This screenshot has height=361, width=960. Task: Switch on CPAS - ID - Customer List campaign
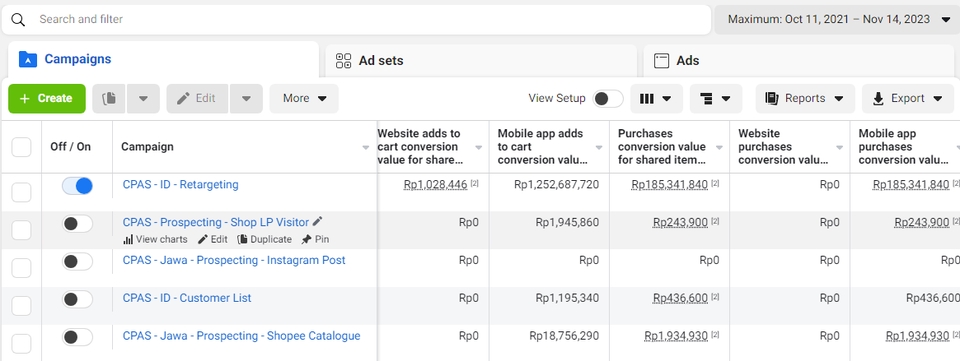click(77, 300)
